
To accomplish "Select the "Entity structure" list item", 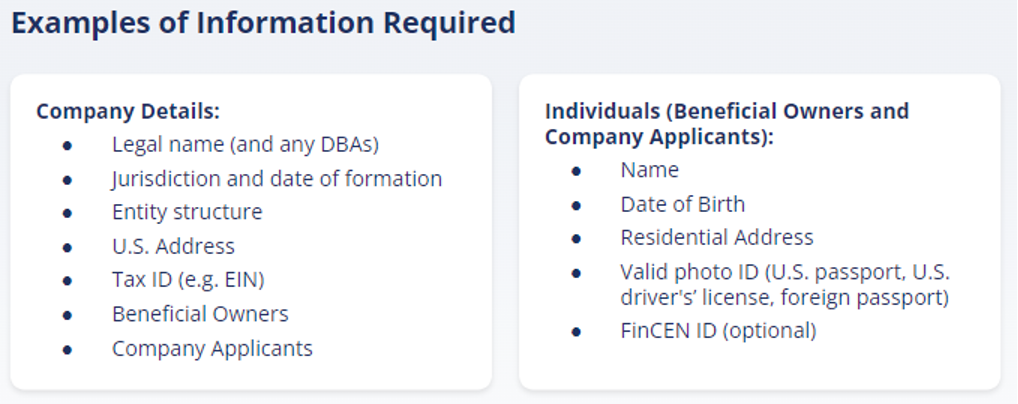I will pos(187,212).
